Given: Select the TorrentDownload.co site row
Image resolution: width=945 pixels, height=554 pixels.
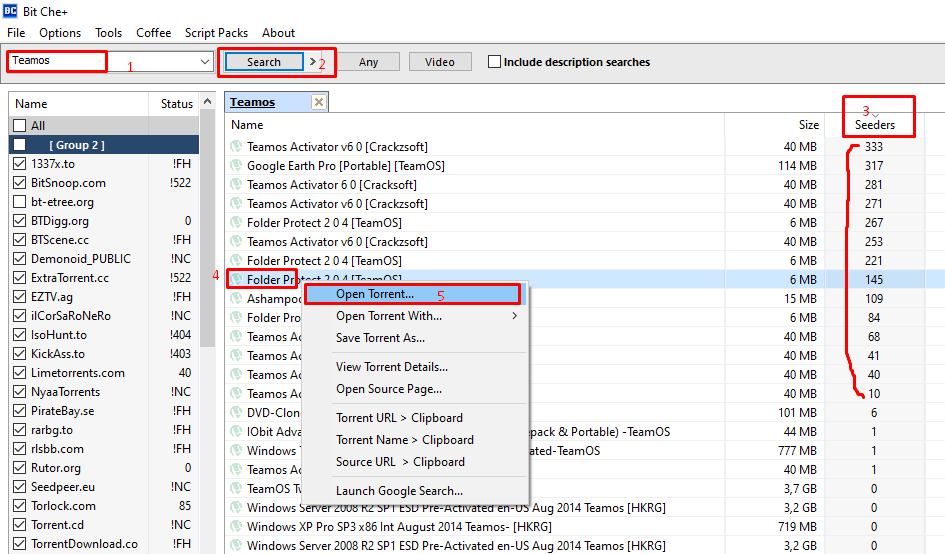Looking at the screenshot, I should 104,543.
